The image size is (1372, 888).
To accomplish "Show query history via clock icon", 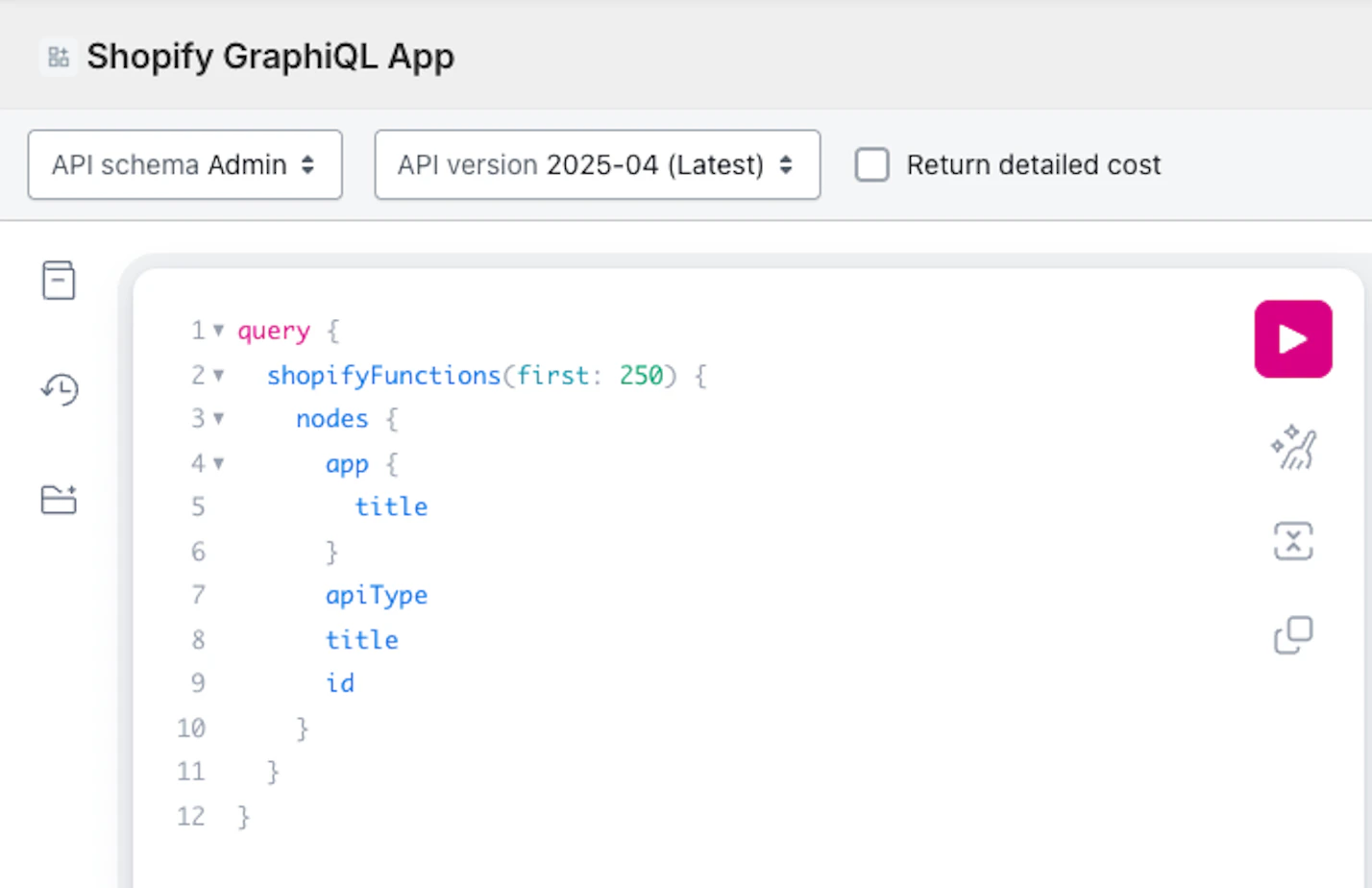I will (x=60, y=389).
